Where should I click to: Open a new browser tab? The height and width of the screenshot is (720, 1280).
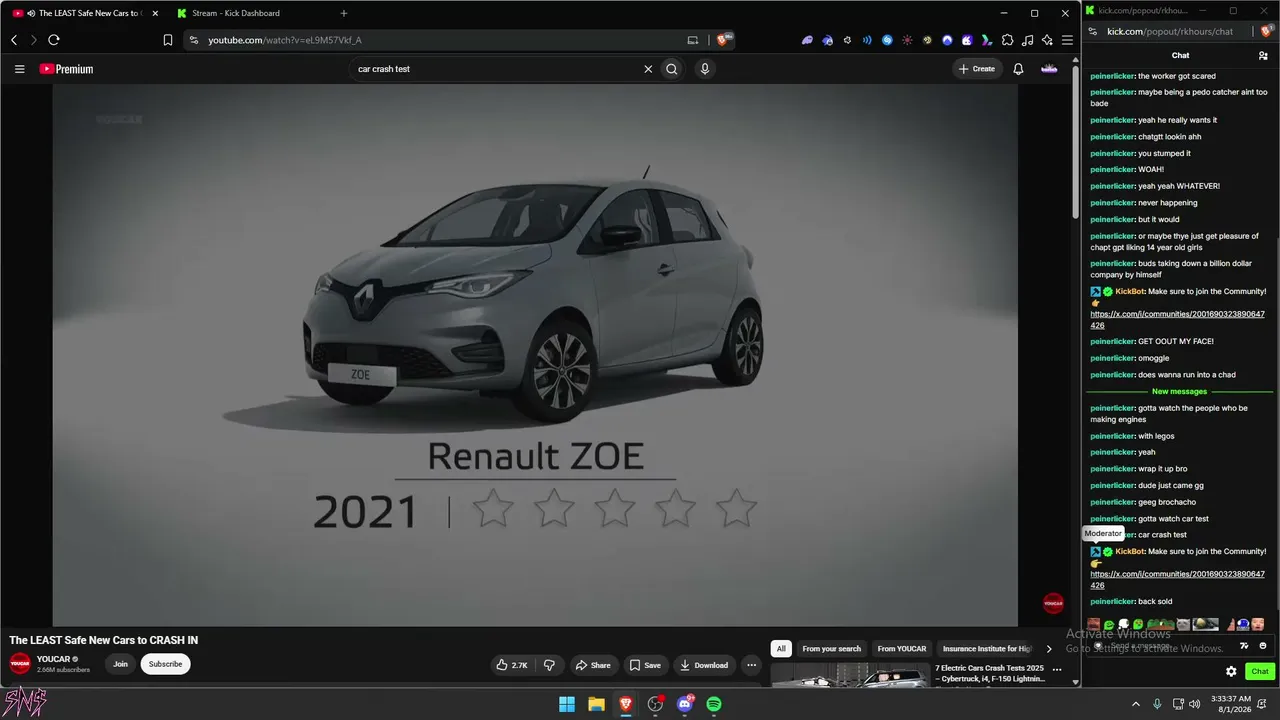344,13
